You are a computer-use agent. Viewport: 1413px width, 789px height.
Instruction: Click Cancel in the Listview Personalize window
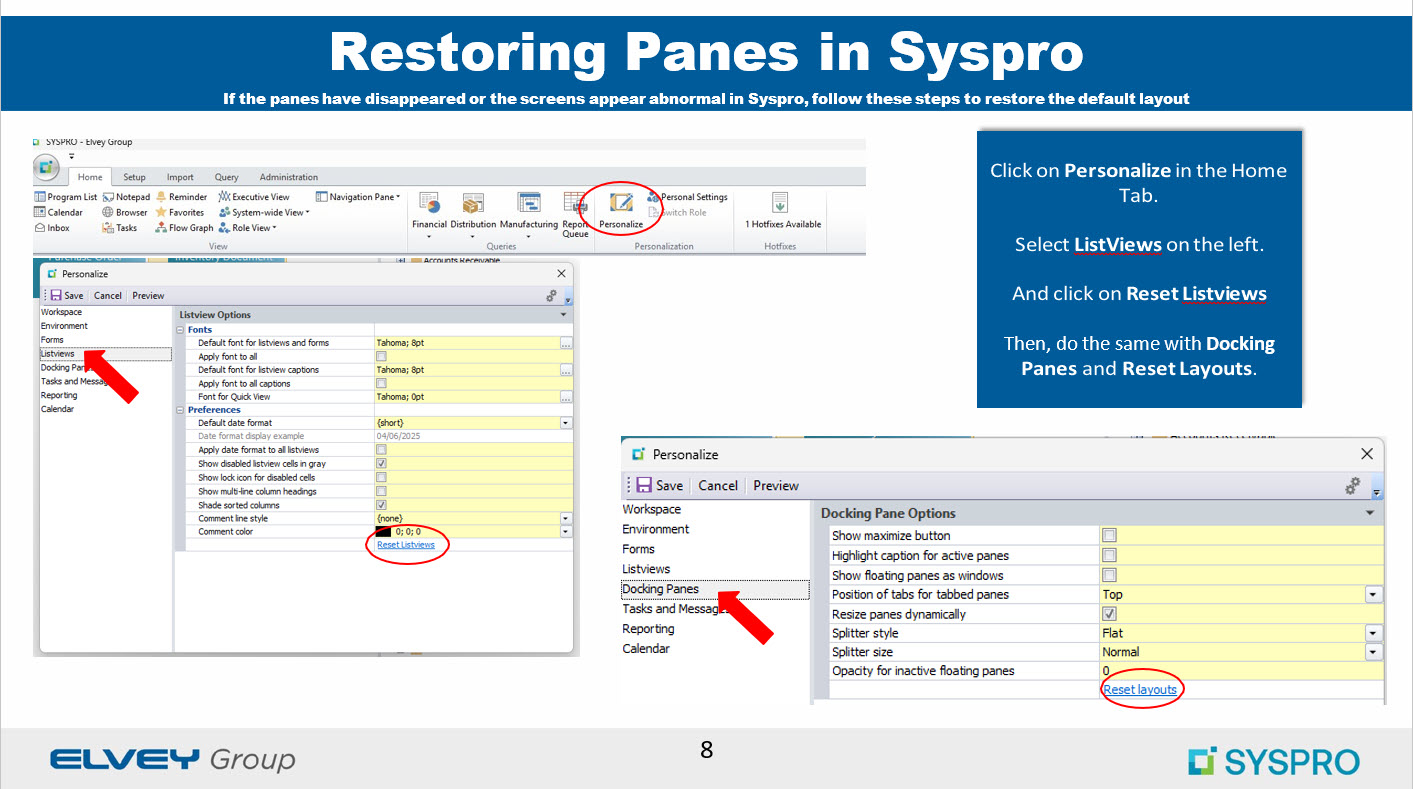(108, 296)
